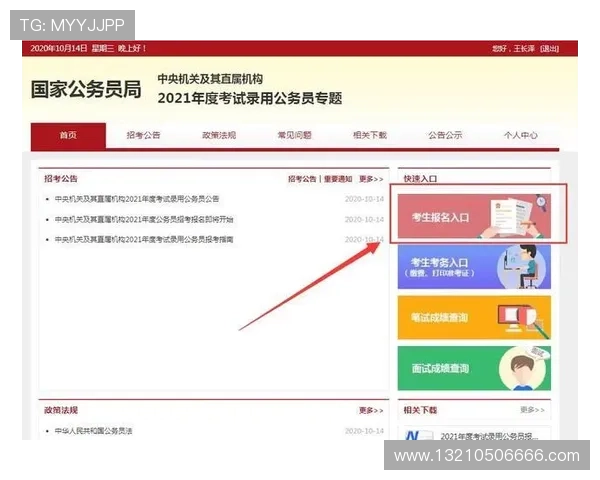600x480 pixels.
Task: Open the 政策法规 navigation tab
Action: pyautogui.click(x=219, y=135)
